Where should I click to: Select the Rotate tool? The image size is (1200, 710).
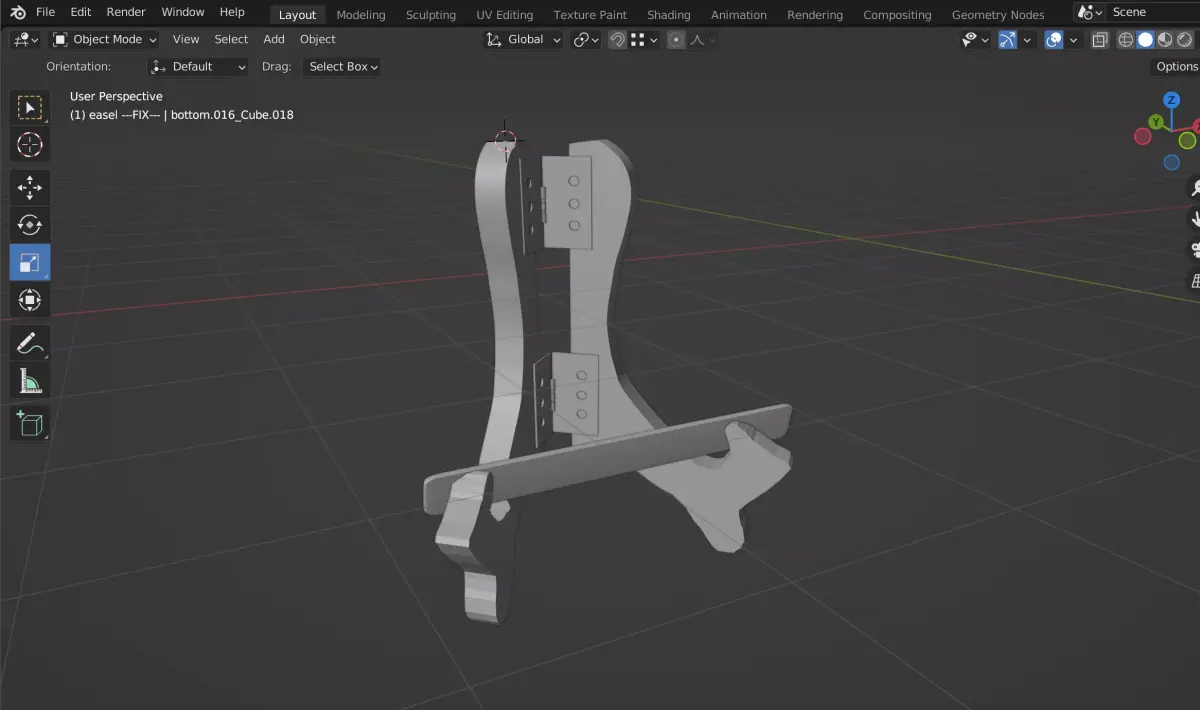pyautogui.click(x=29, y=224)
